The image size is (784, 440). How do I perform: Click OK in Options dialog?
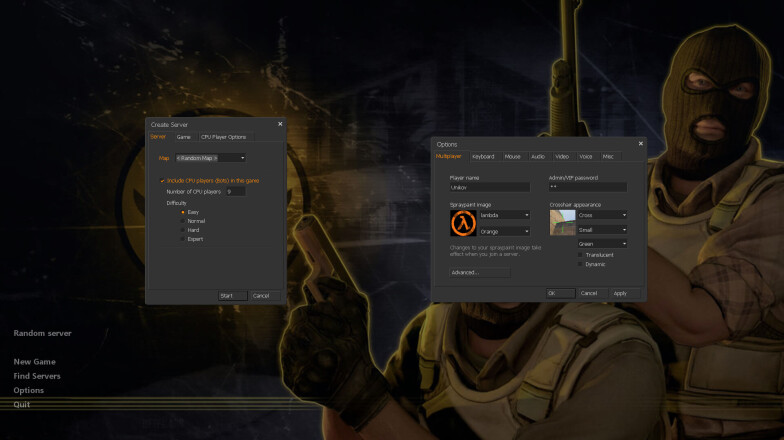[x=560, y=294]
